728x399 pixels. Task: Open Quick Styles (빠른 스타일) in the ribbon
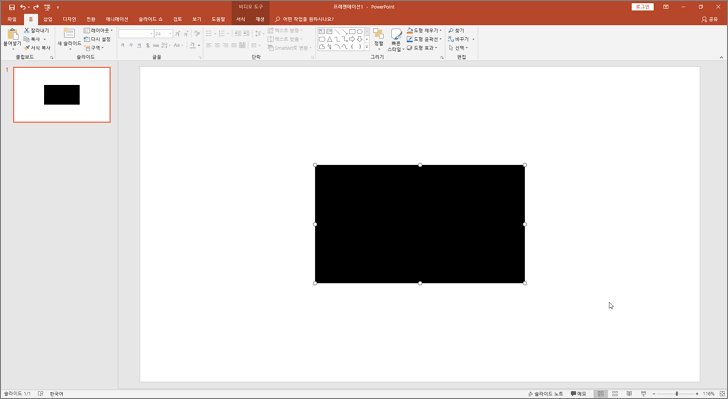pyautogui.click(x=396, y=39)
